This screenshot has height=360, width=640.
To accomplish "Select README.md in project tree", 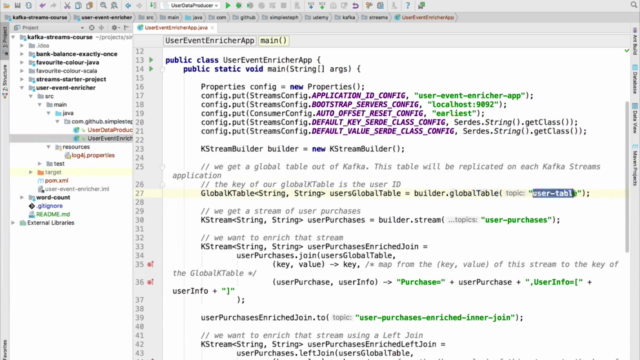I will coord(49,214).
